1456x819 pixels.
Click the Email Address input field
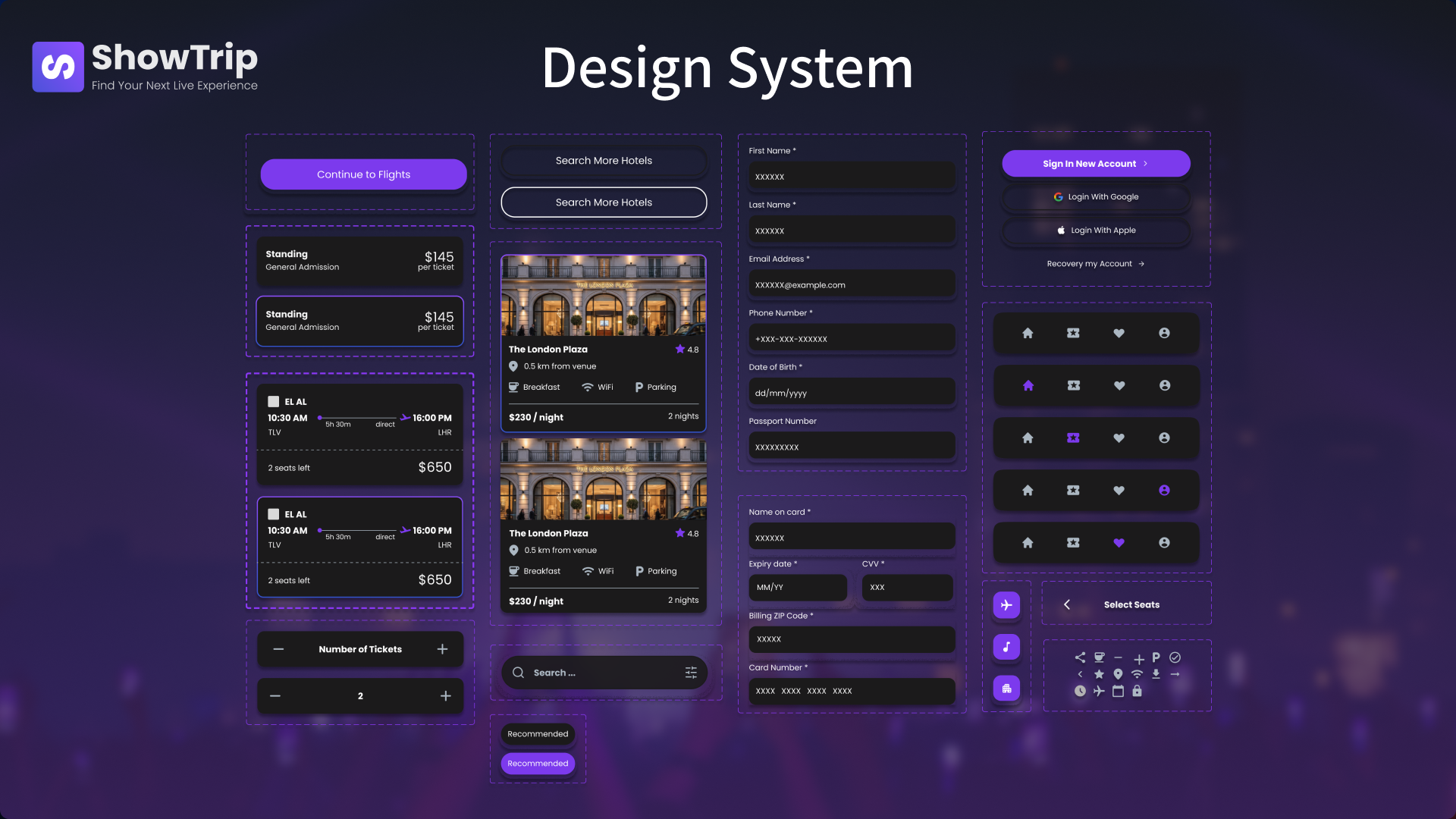pyautogui.click(x=852, y=285)
